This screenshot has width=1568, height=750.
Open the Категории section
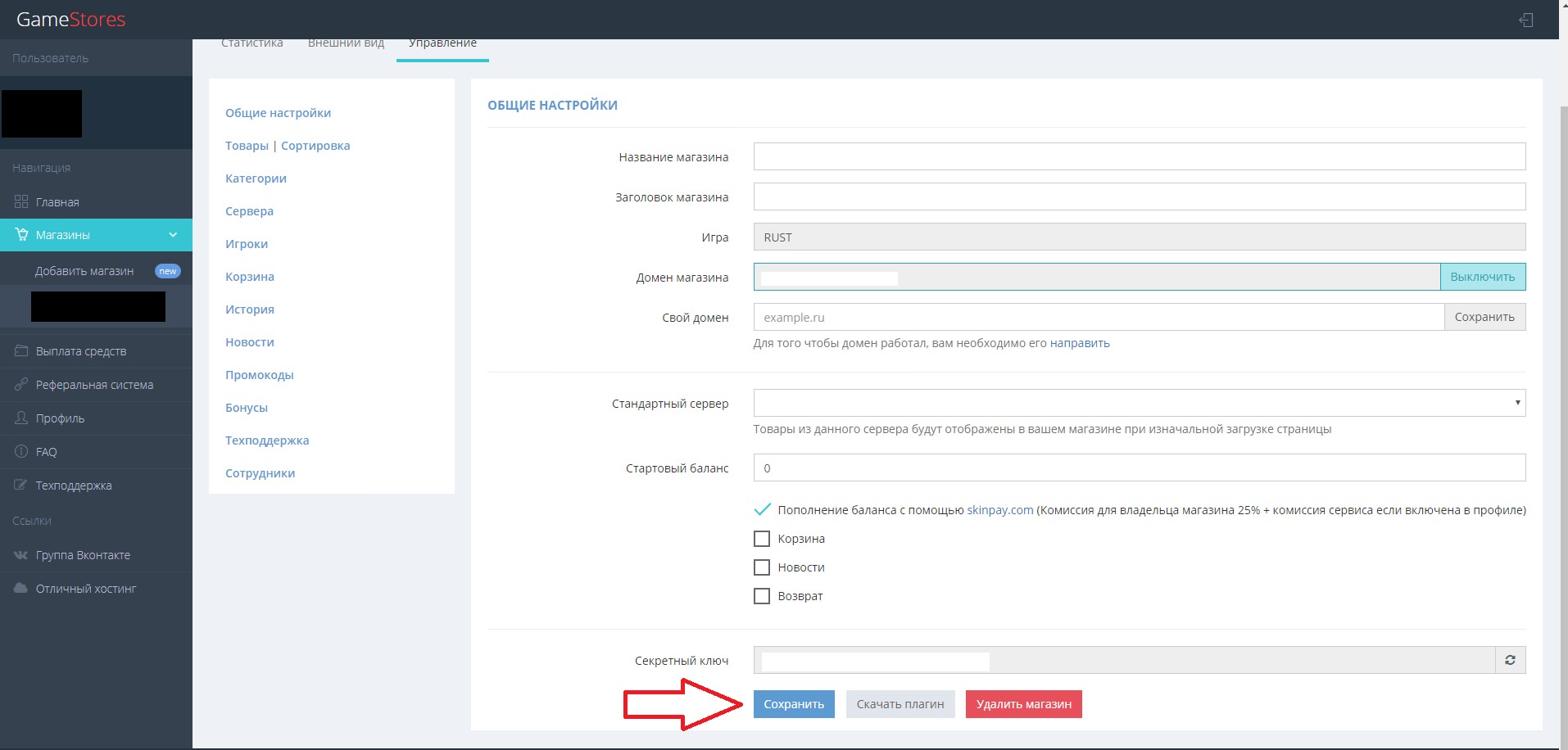tap(256, 178)
